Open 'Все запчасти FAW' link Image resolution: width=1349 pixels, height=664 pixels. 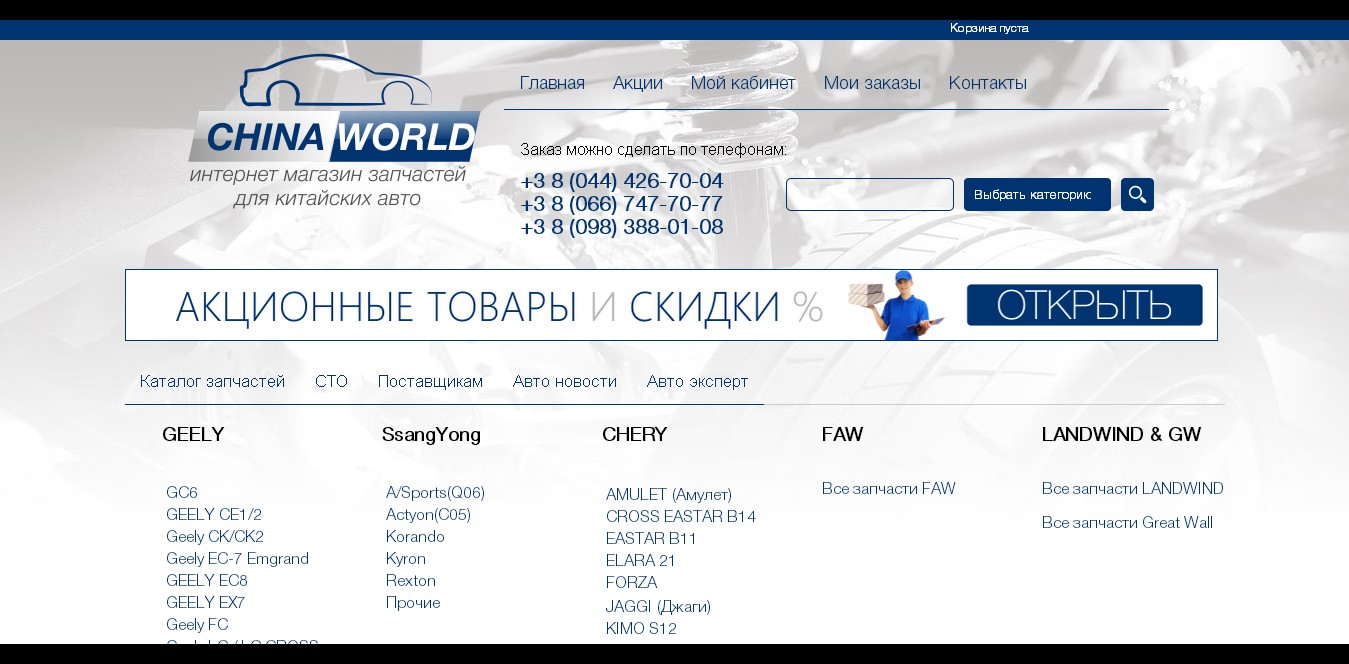(889, 489)
